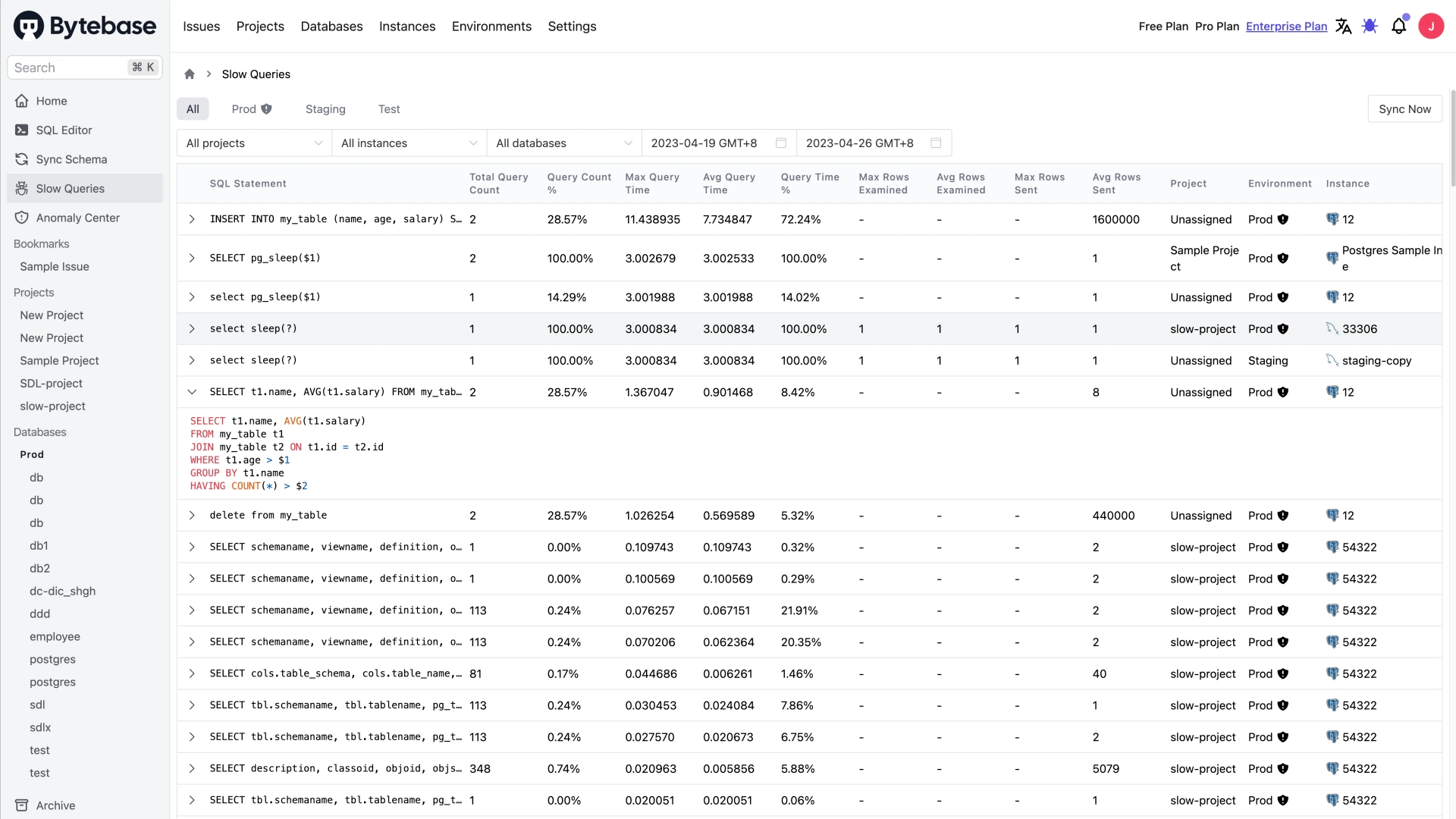This screenshot has height=819, width=1456.
Task: Open the sdlx database link
Action: [40, 728]
